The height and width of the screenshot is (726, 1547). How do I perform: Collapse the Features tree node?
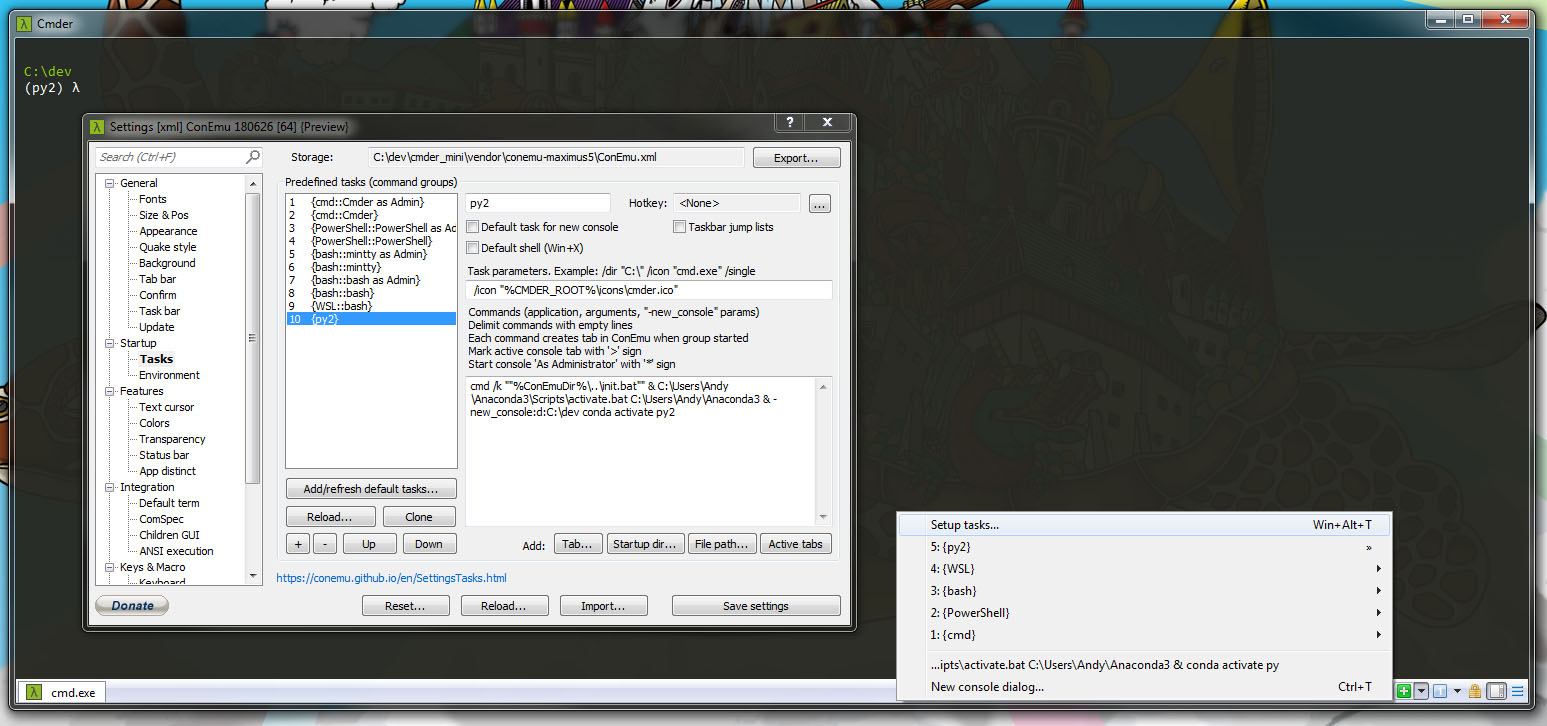[x=110, y=391]
